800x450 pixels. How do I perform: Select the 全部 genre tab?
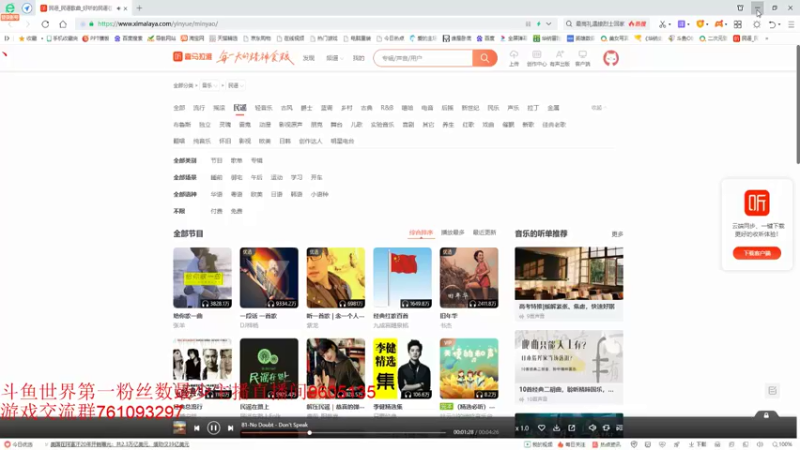click(179, 108)
